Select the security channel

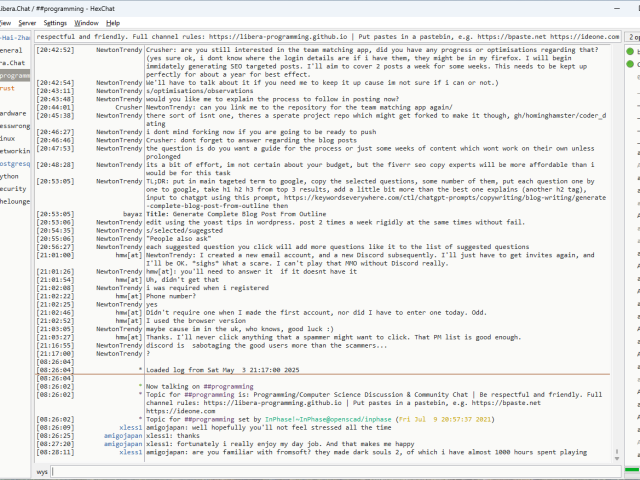(12, 188)
